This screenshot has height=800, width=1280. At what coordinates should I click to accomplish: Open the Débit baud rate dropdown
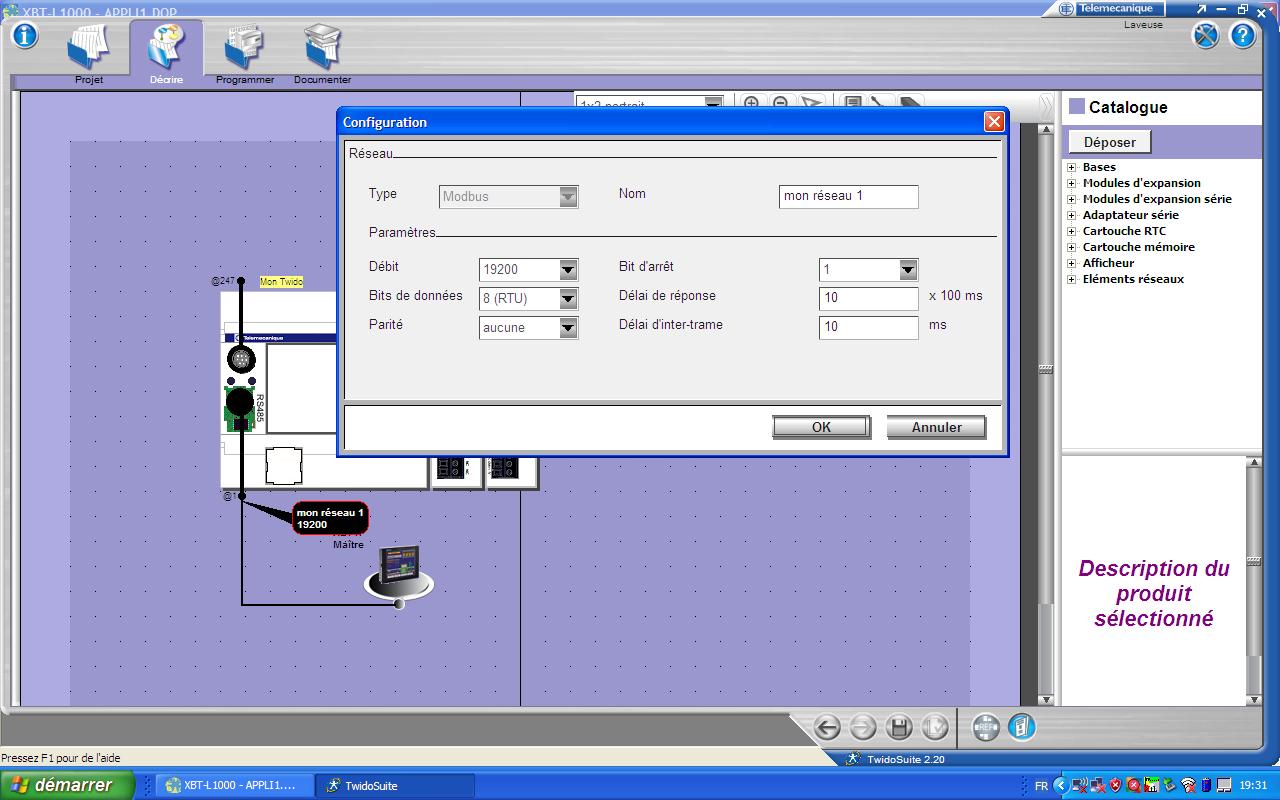click(568, 269)
